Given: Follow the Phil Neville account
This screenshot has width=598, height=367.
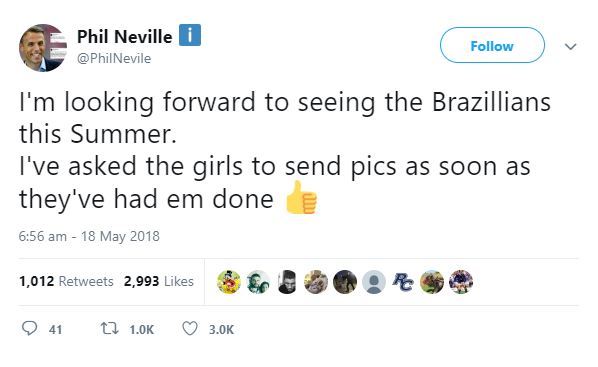Looking at the screenshot, I should tap(492, 45).
